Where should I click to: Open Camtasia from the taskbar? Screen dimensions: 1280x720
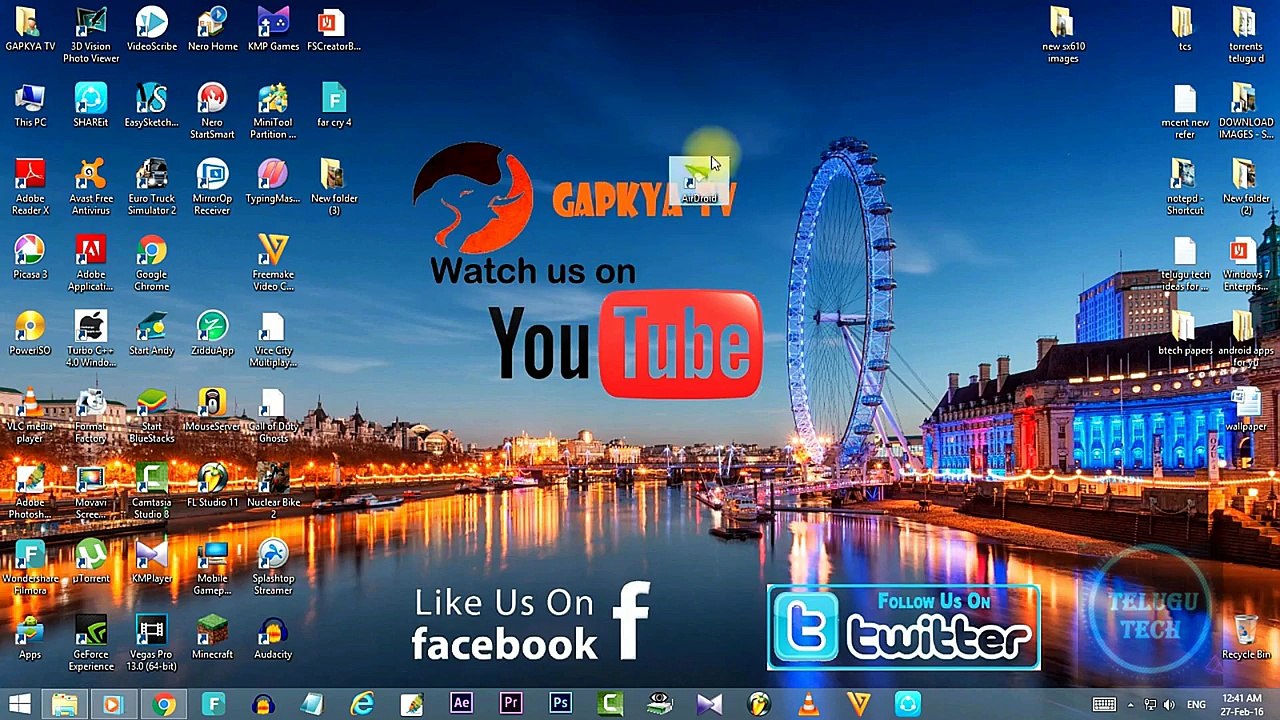(x=610, y=704)
